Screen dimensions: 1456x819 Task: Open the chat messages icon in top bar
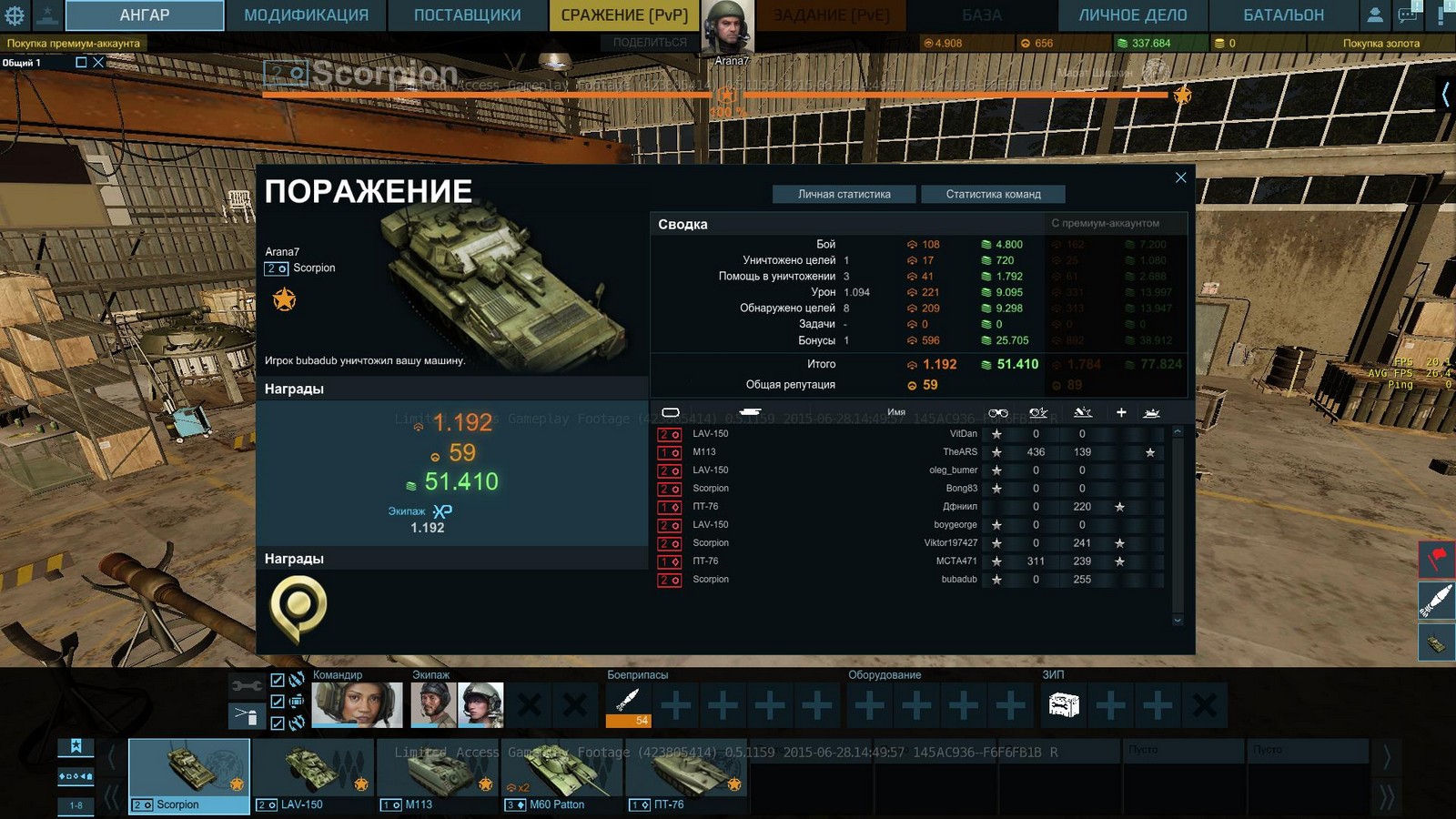coord(1408,15)
